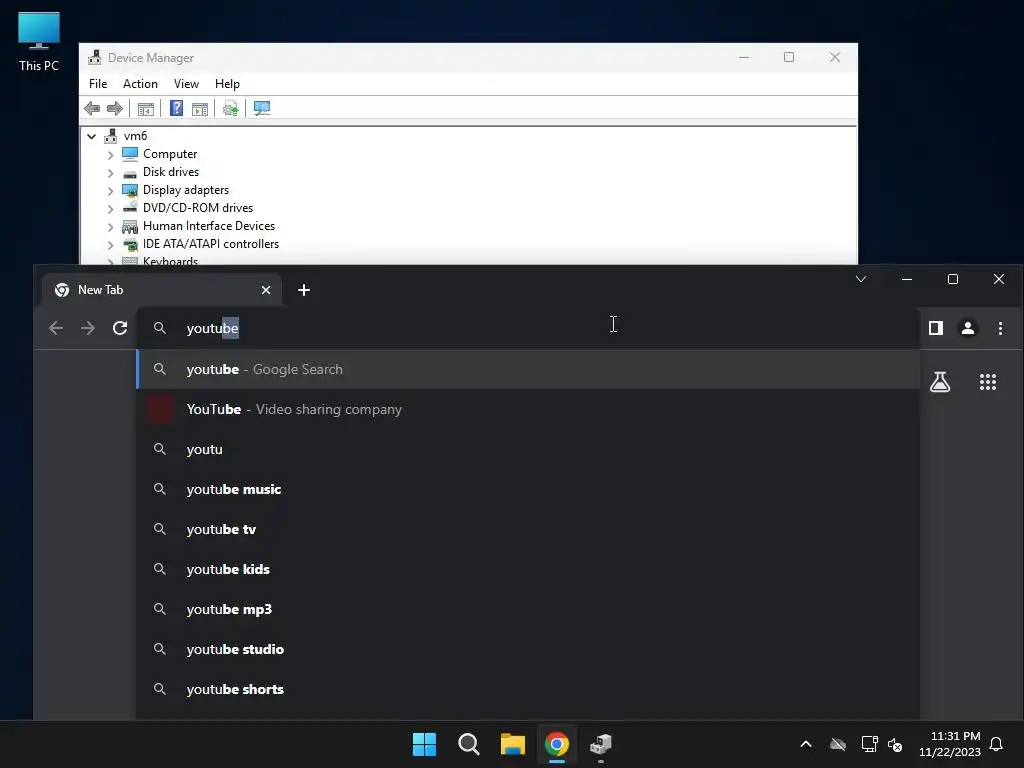The image size is (1024, 768).
Task: Open the clock showing 11:31 PM
Action: (x=950, y=744)
